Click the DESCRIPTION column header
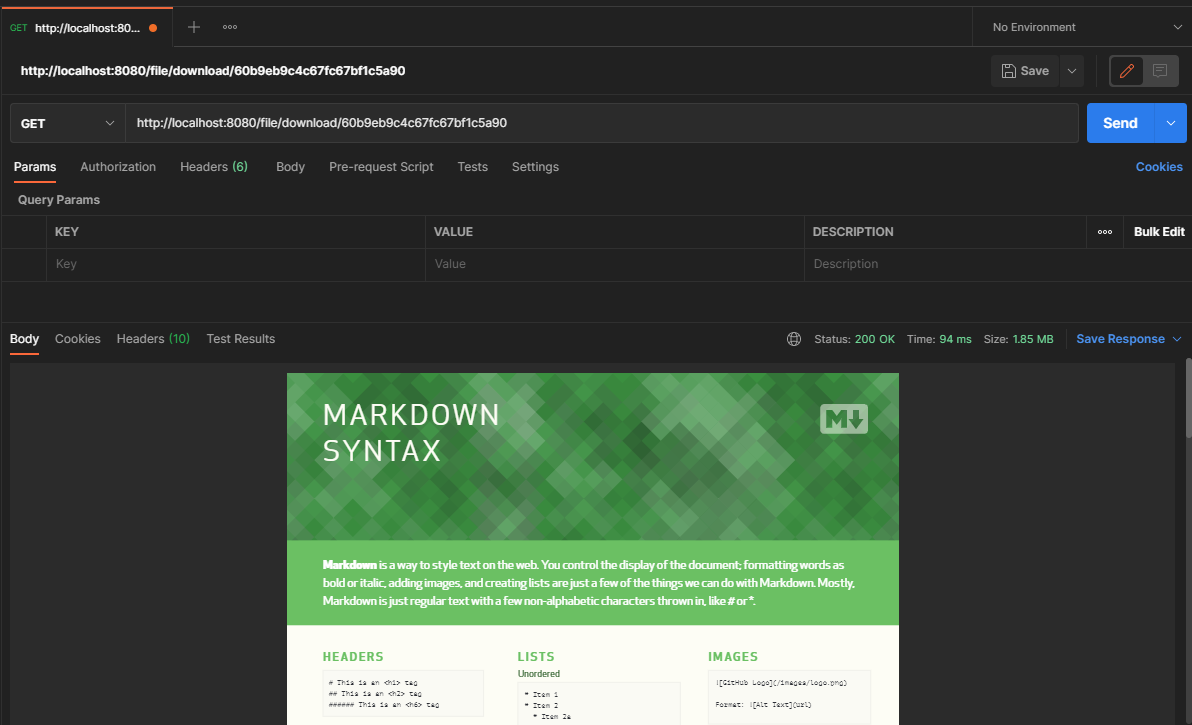 (853, 232)
